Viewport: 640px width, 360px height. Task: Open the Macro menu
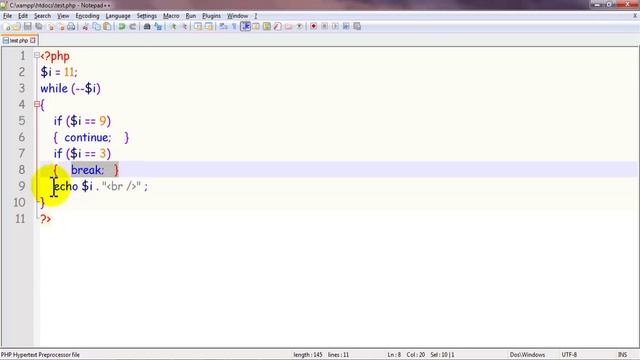[x=171, y=16]
